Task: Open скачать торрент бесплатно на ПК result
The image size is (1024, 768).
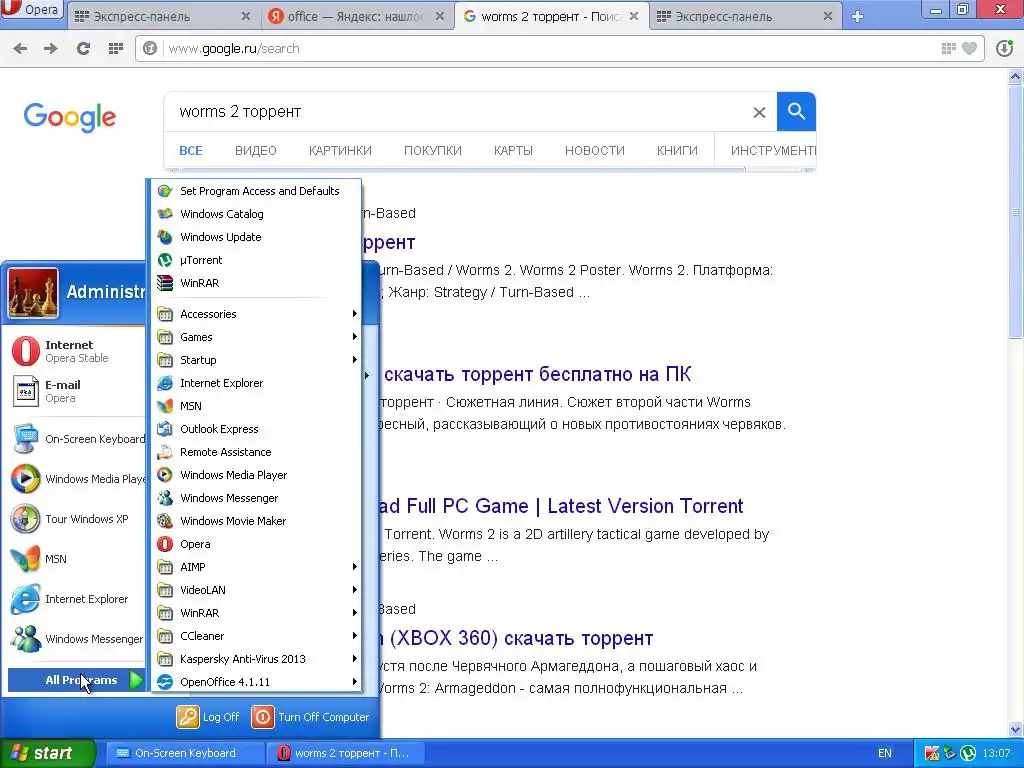Action: (x=537, y=374)
